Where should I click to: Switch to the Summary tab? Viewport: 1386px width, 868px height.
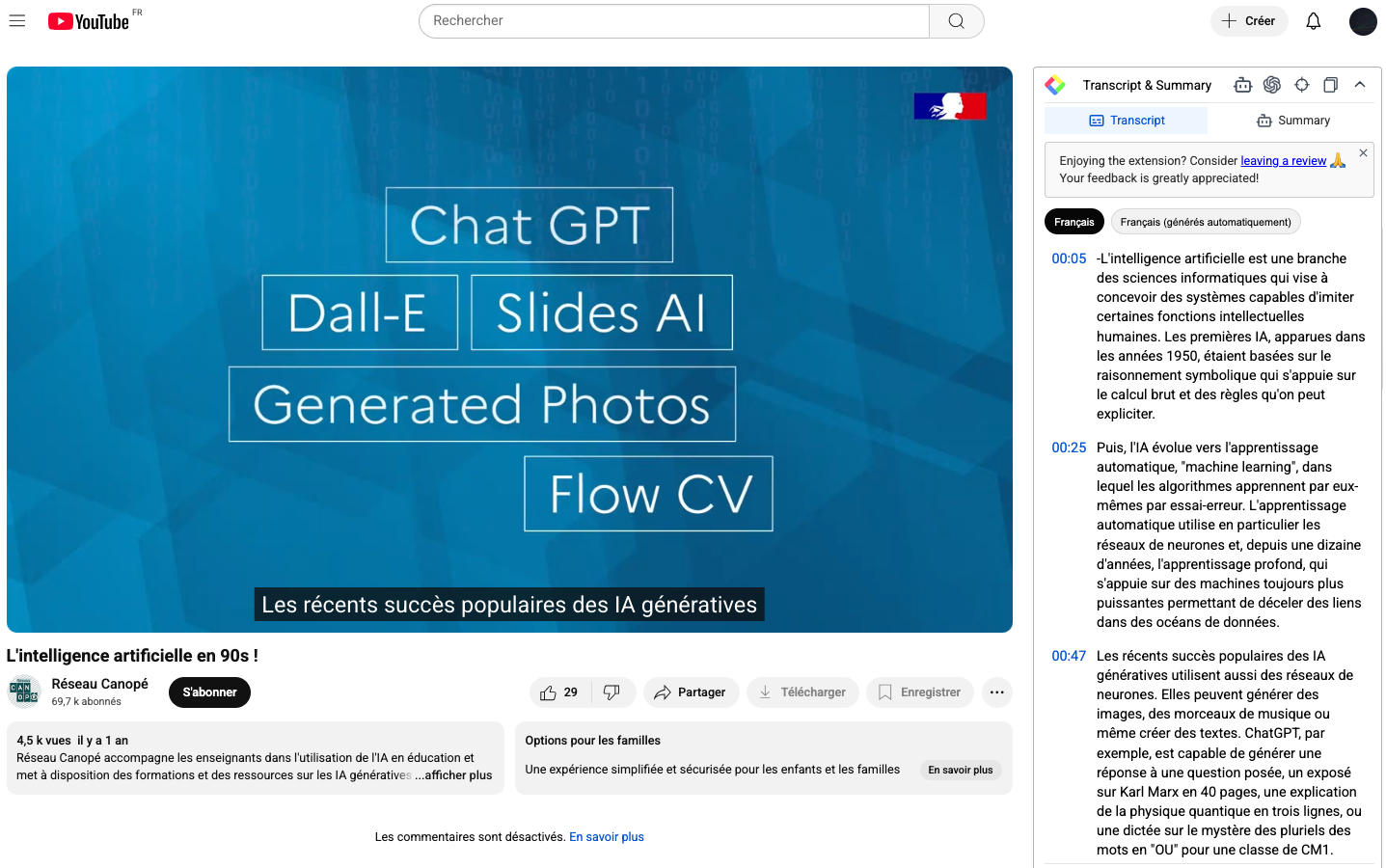(x=1292, y=121)
